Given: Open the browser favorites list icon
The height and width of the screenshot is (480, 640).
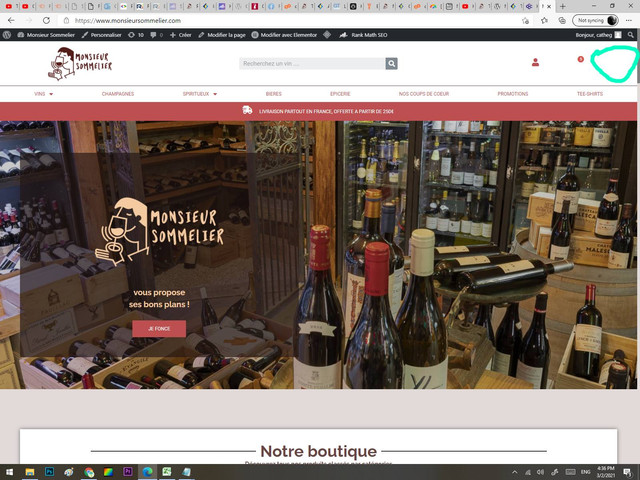Looking at the screenshot, I should (x=544, y=20).
